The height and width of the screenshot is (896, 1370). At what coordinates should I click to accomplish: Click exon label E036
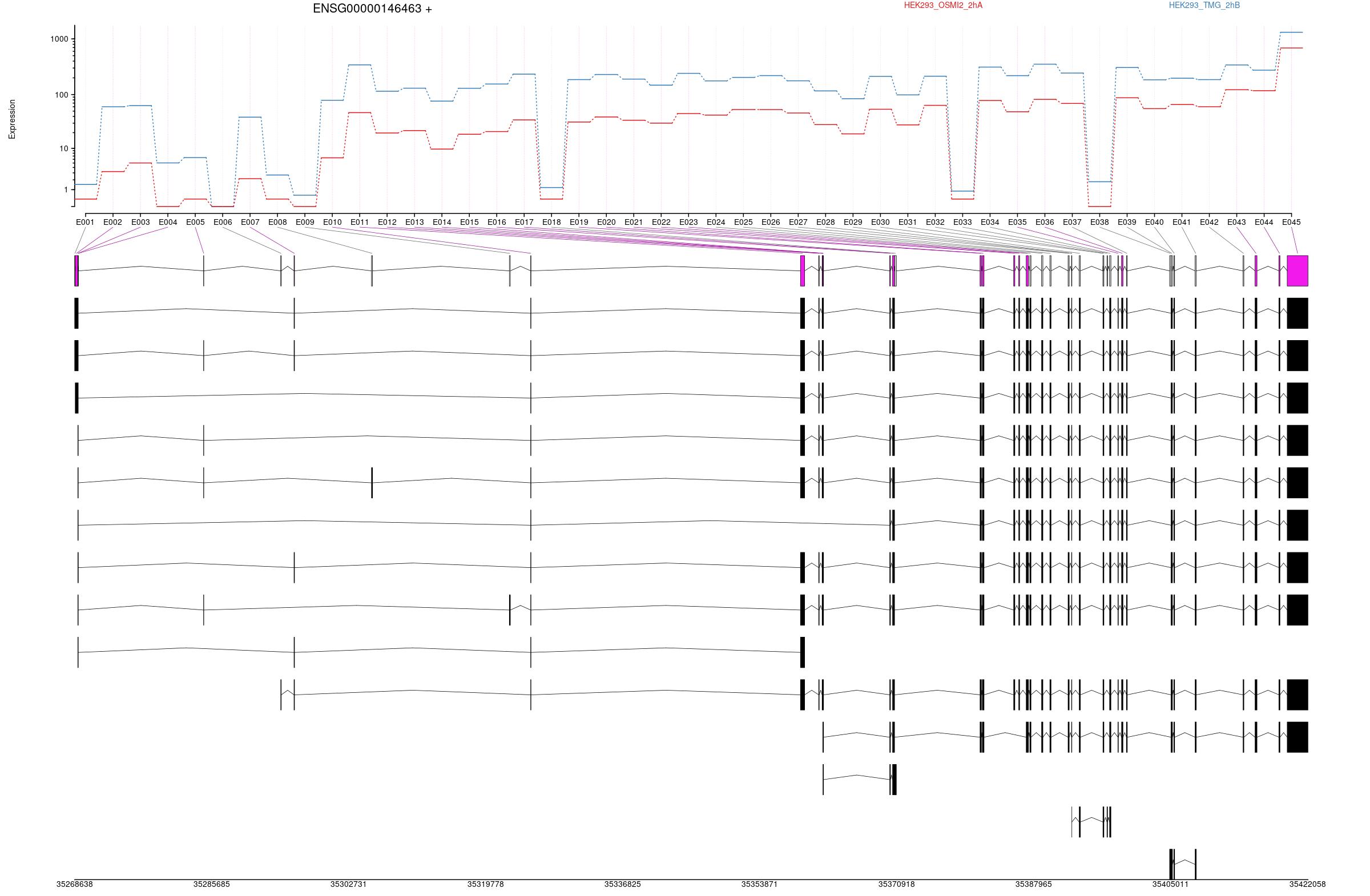click(x=1045, y=222)
